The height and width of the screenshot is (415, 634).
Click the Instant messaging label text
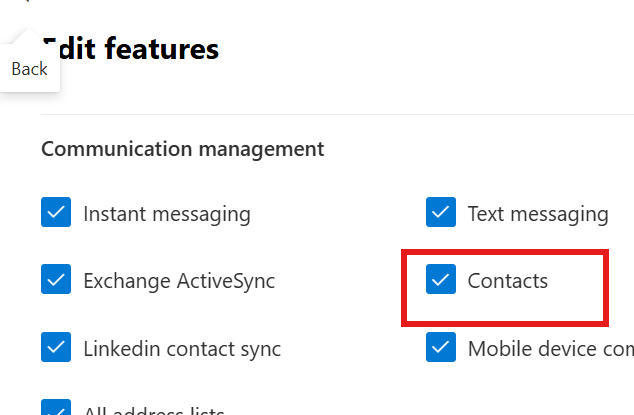[167, 214]
